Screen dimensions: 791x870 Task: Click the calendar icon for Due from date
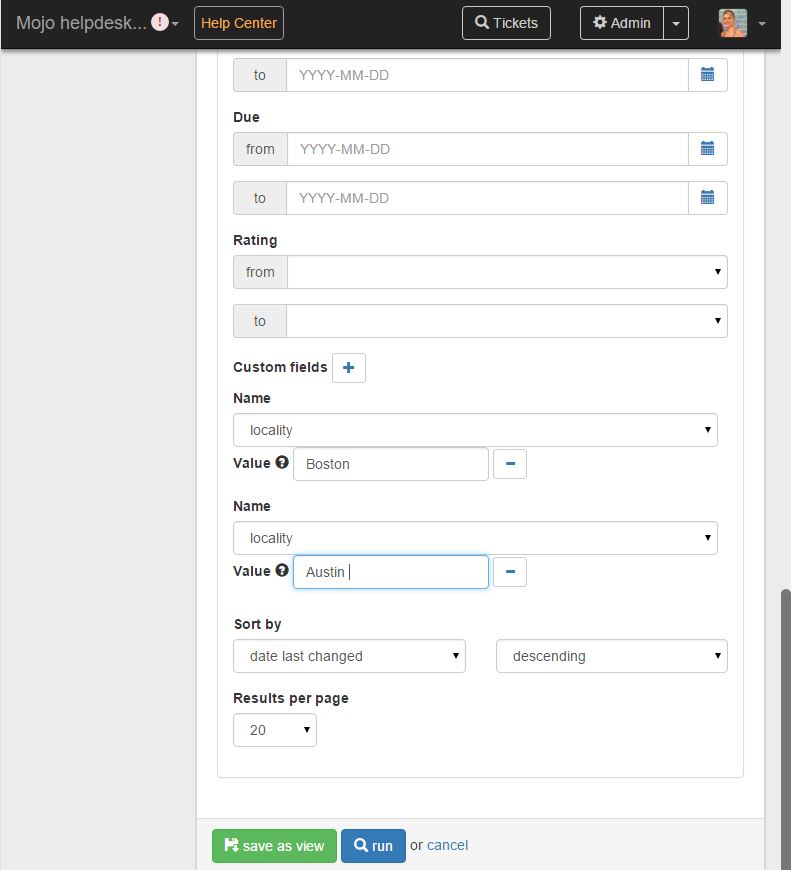(707, 149)
